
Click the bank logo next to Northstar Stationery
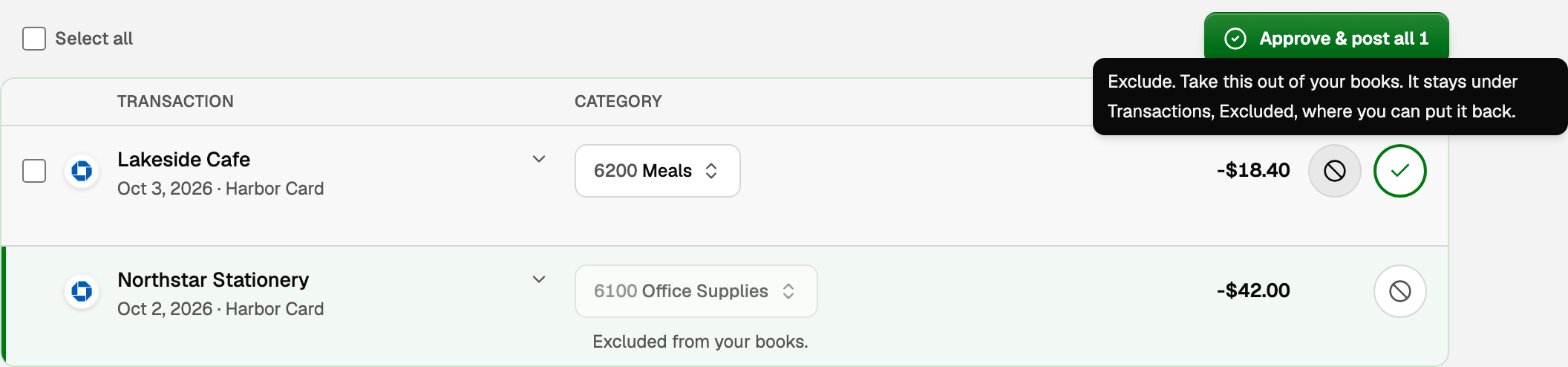[x=82, y=291]
